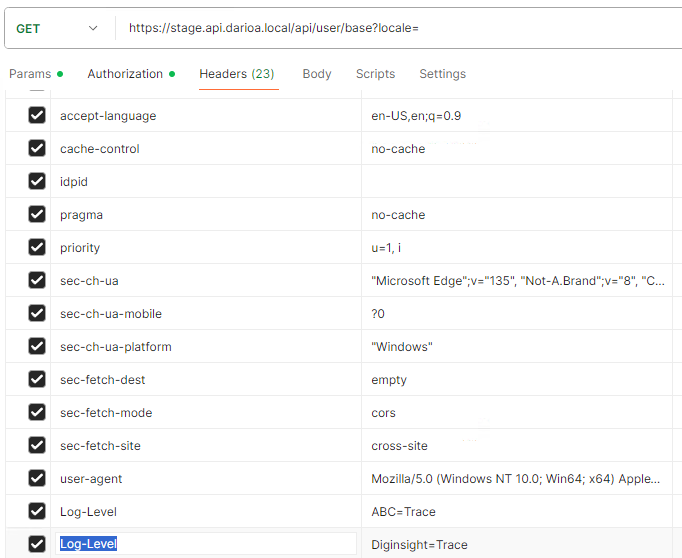The height and width of the screenshot is (558, 682).
Task: Select the Headers (23) tab
Action: pyautogui.click(x=236, y=74)
